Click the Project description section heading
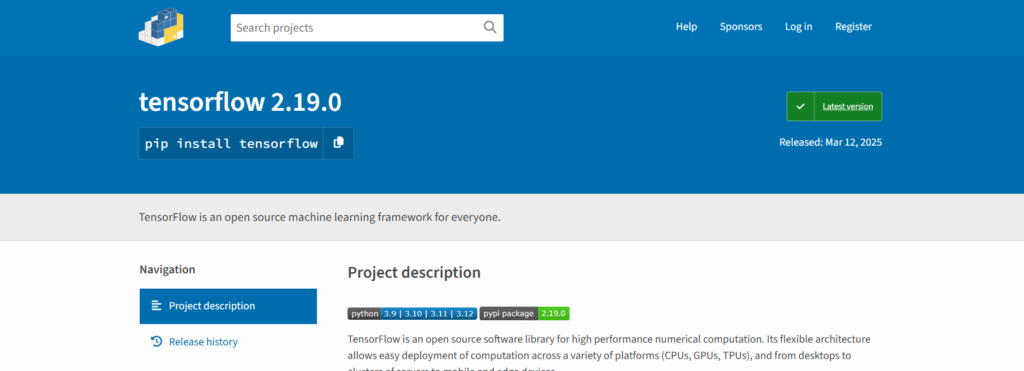Screen dimensions: 1024x371 tap(414, 272)
